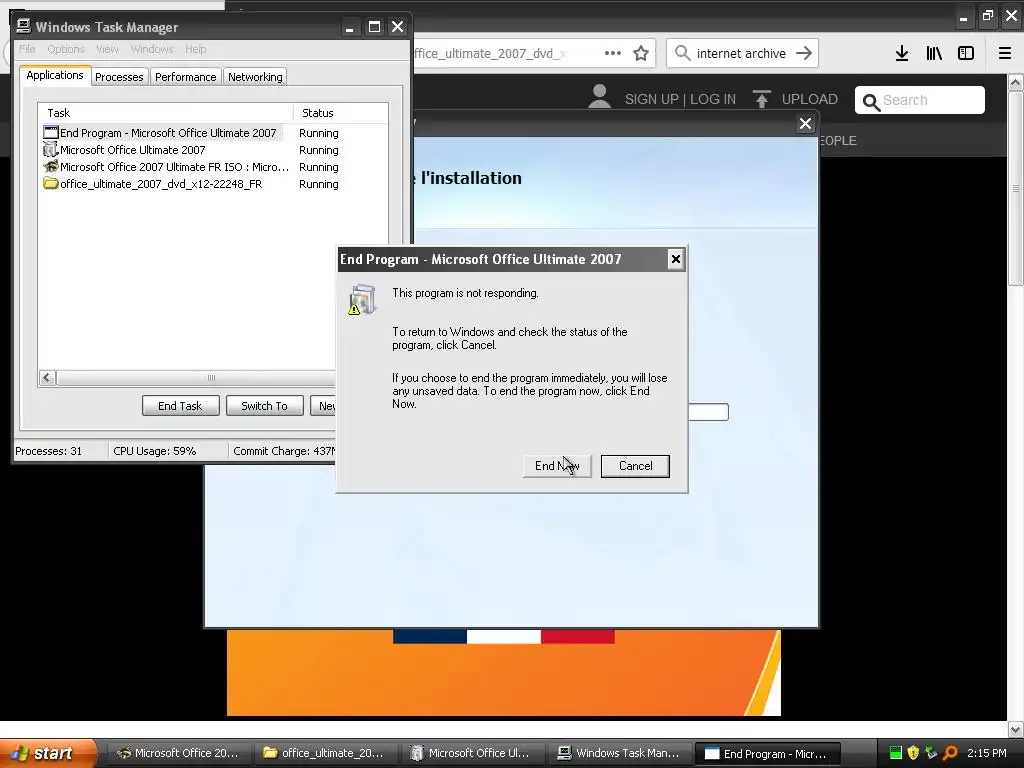The image size is (1024, 768).
Task: Click the window icon beside End Program task row
Action: [50, 132]
